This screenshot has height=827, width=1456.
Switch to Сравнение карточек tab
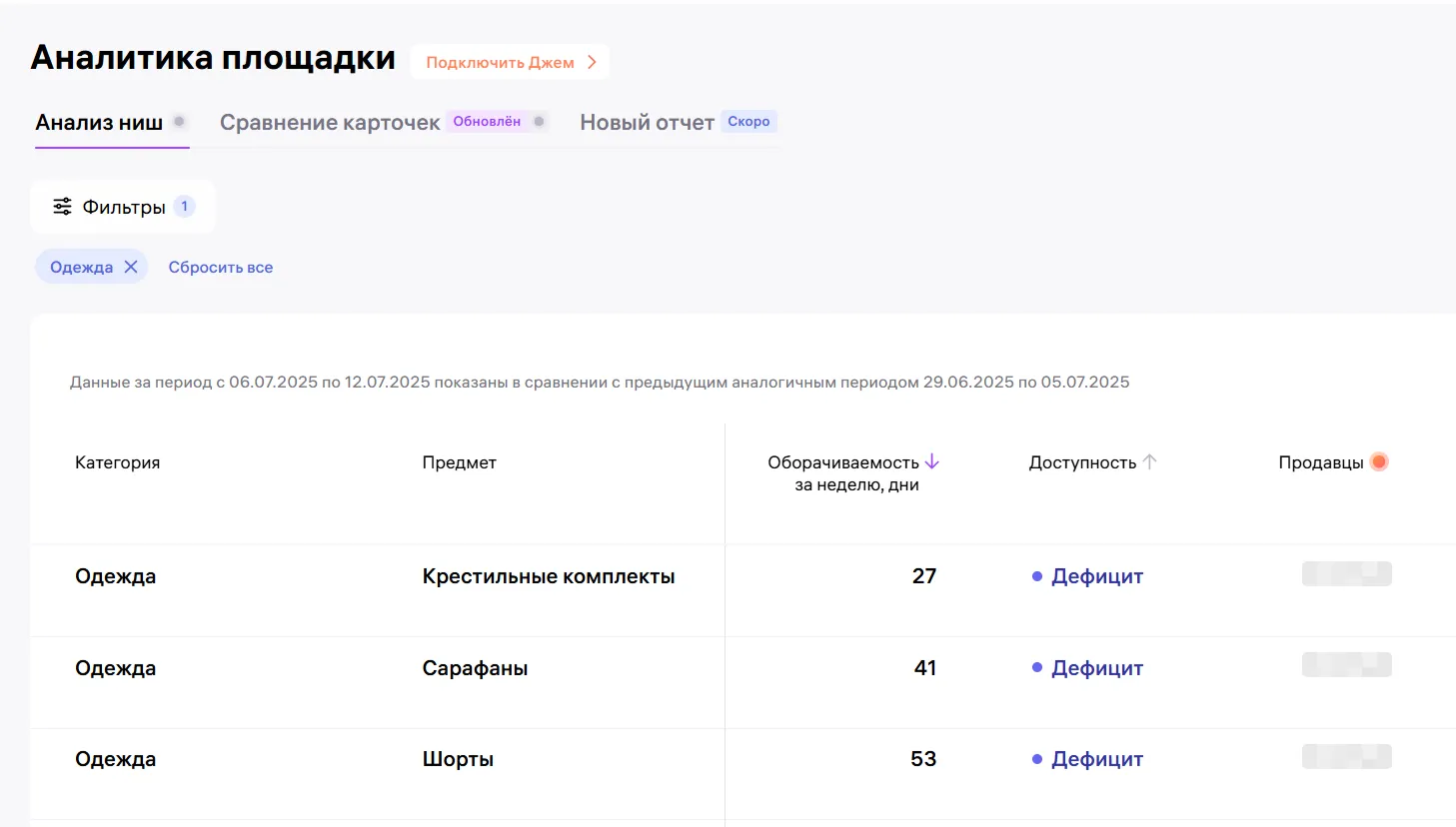330,123
